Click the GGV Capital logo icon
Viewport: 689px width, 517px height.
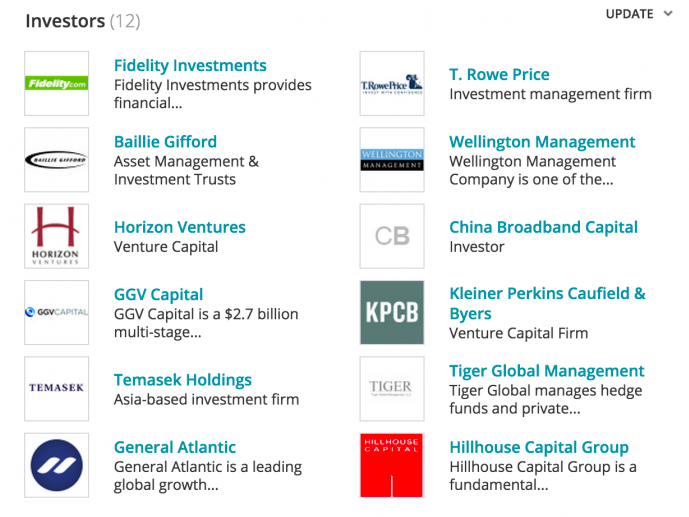click(57, 312)
